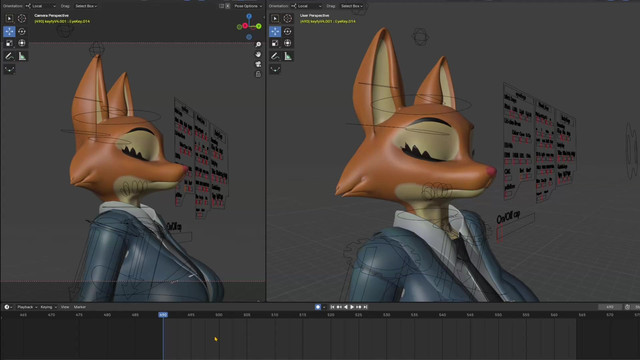Viewport: 640px width, 360px height.
Task: Toggle the preview range clock icon
Action: click(x=627, y=307)
